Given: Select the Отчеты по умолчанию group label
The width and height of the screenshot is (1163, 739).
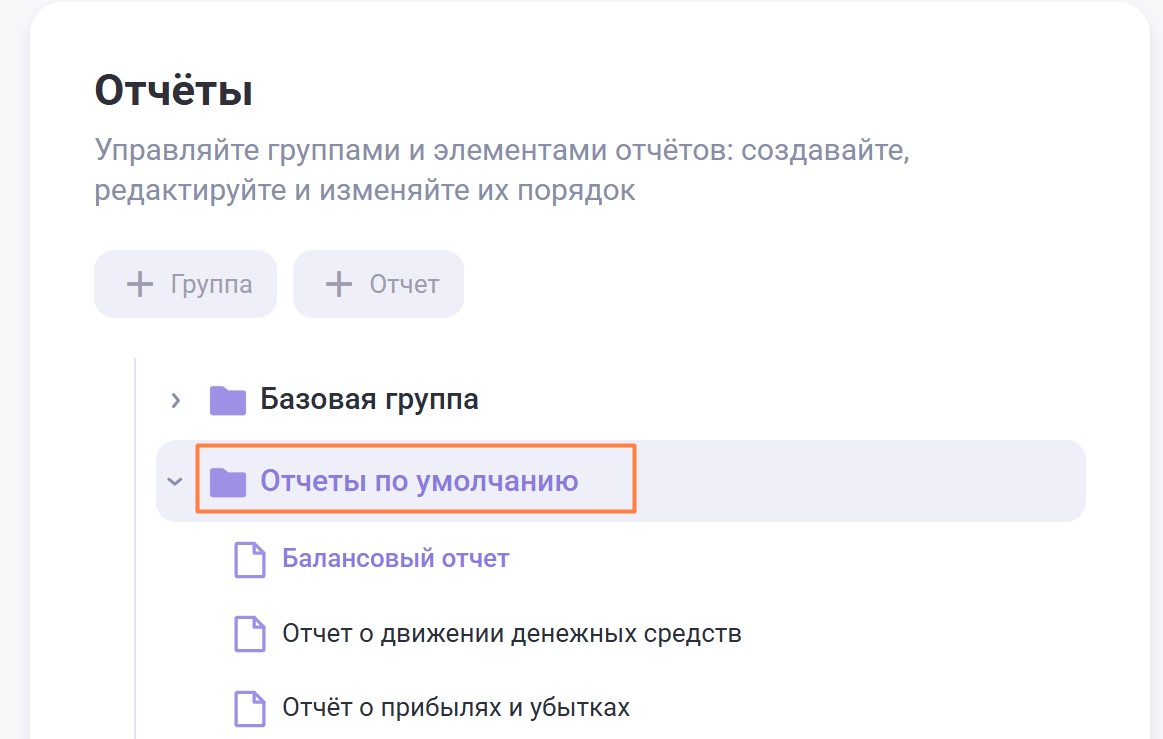Looking at the screenshot, I should click(x=419, y=481).
